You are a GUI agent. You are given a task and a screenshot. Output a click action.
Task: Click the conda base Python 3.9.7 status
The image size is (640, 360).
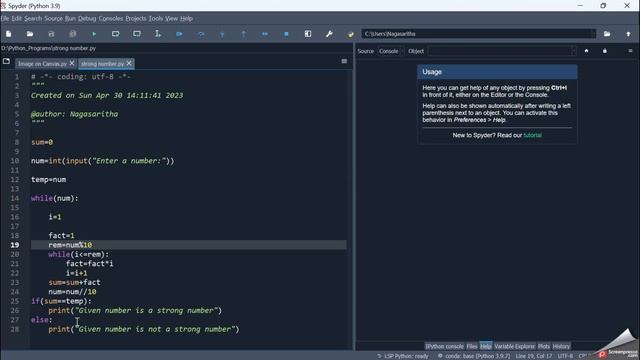pos(474,356)
